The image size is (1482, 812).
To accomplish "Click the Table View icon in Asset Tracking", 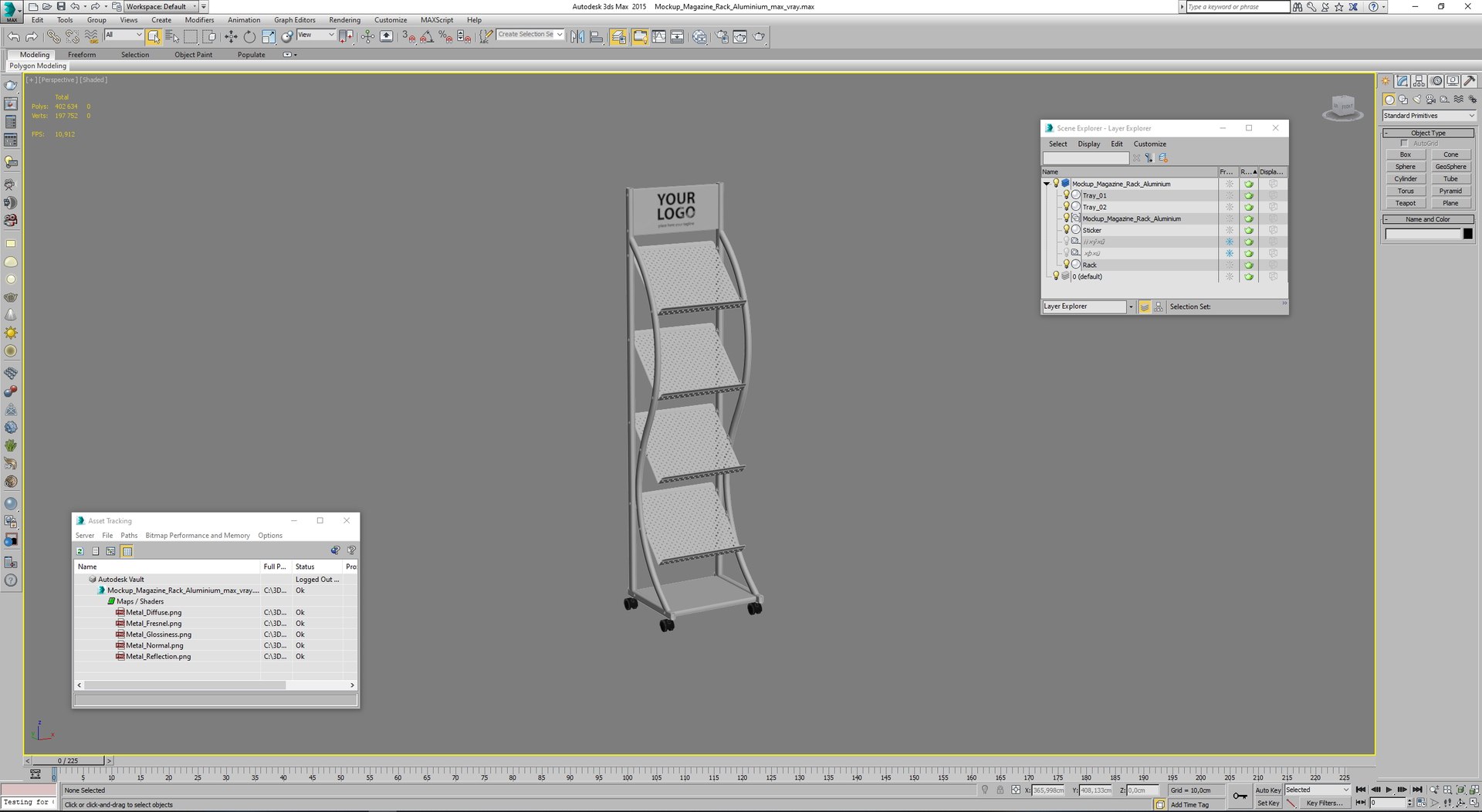I will click(x=127, y=551).
